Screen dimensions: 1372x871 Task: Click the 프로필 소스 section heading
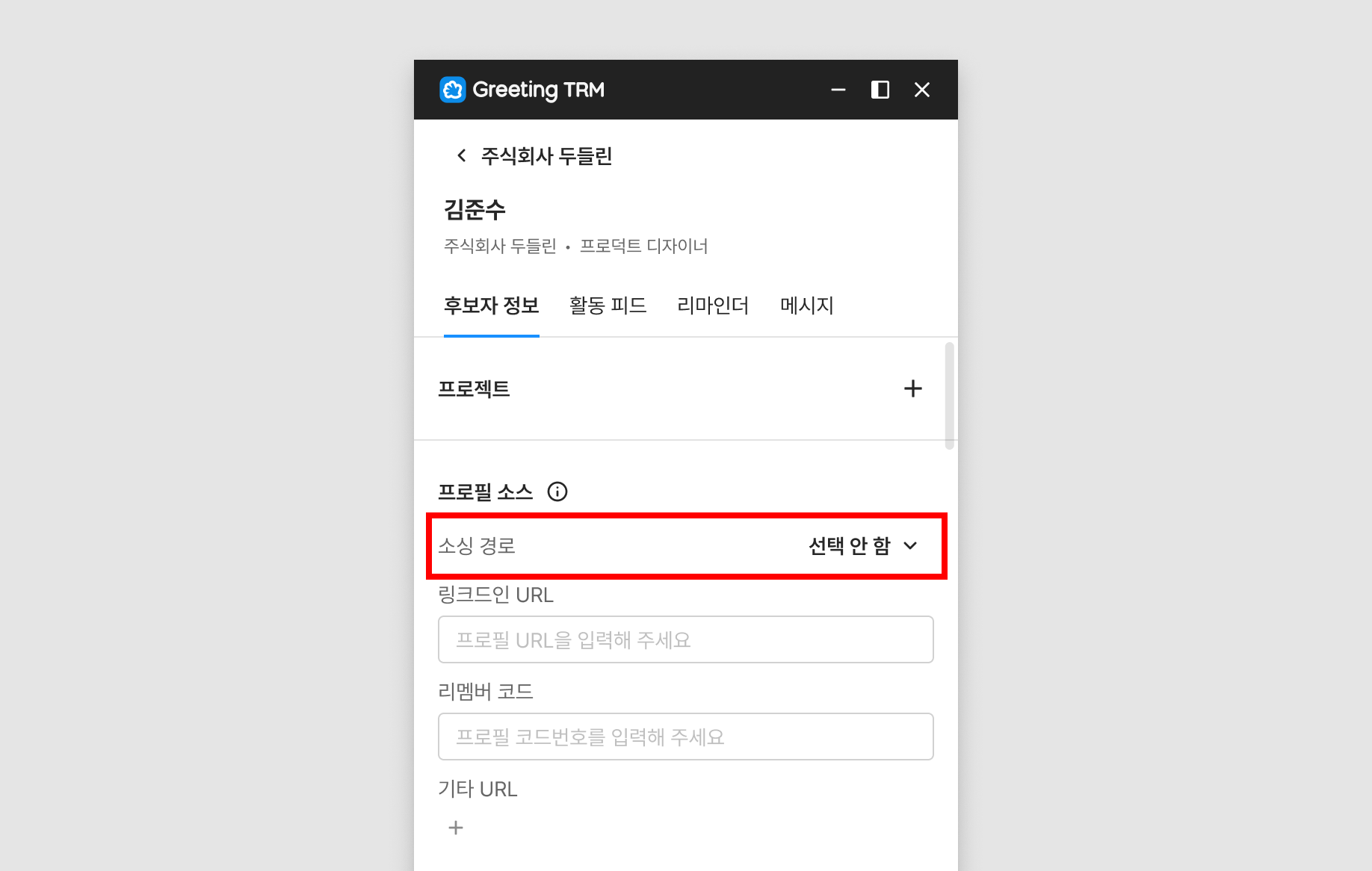(486, 492)
